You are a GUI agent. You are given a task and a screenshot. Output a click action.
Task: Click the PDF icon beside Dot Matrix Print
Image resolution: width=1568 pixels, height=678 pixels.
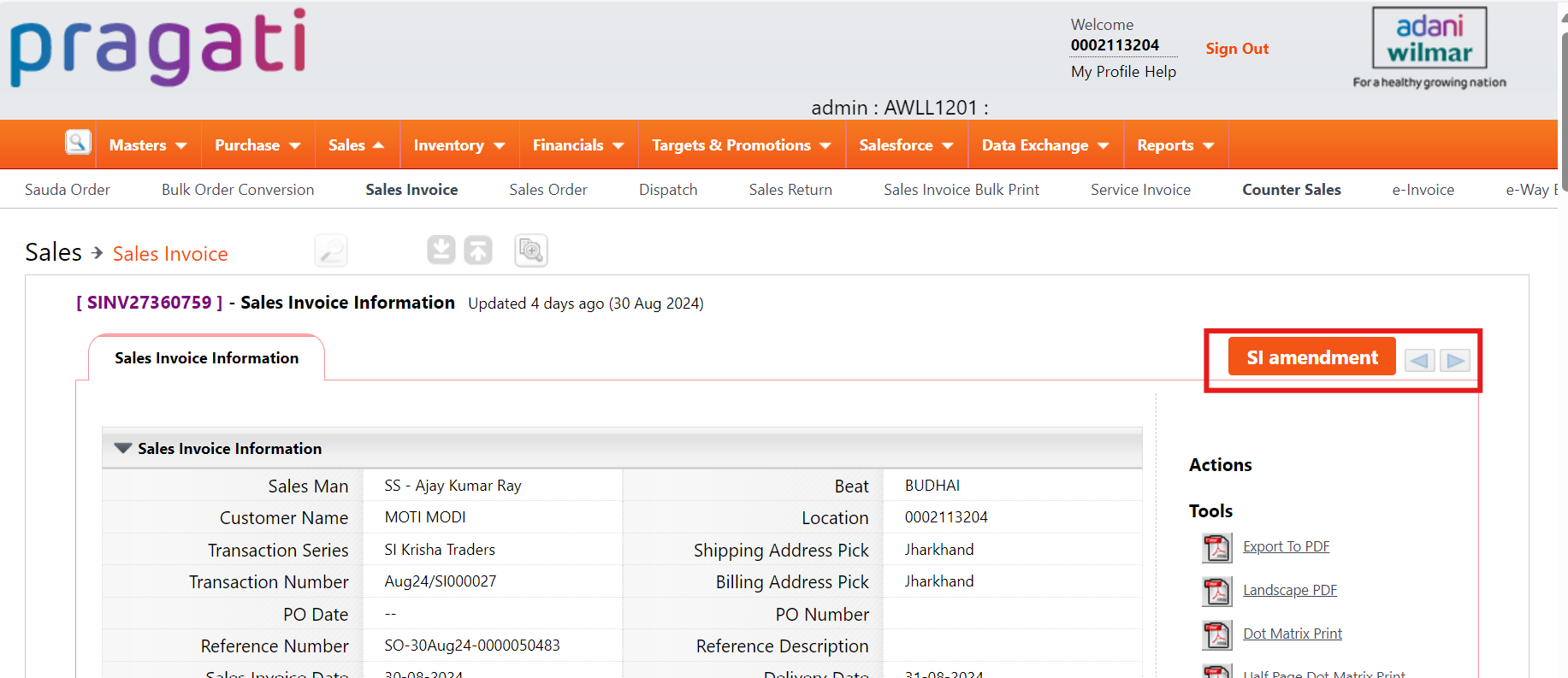1216,634
